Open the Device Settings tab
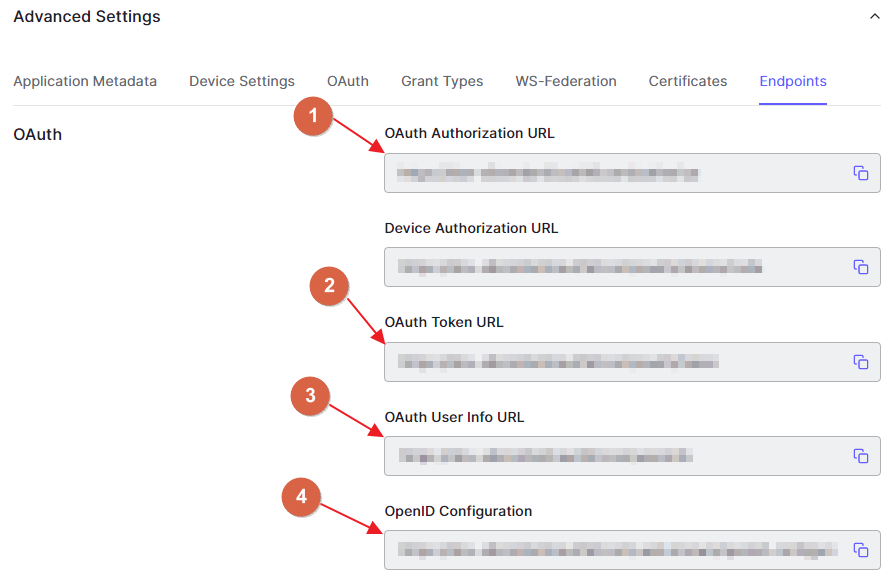894x579 pixels. pos(241,81)
